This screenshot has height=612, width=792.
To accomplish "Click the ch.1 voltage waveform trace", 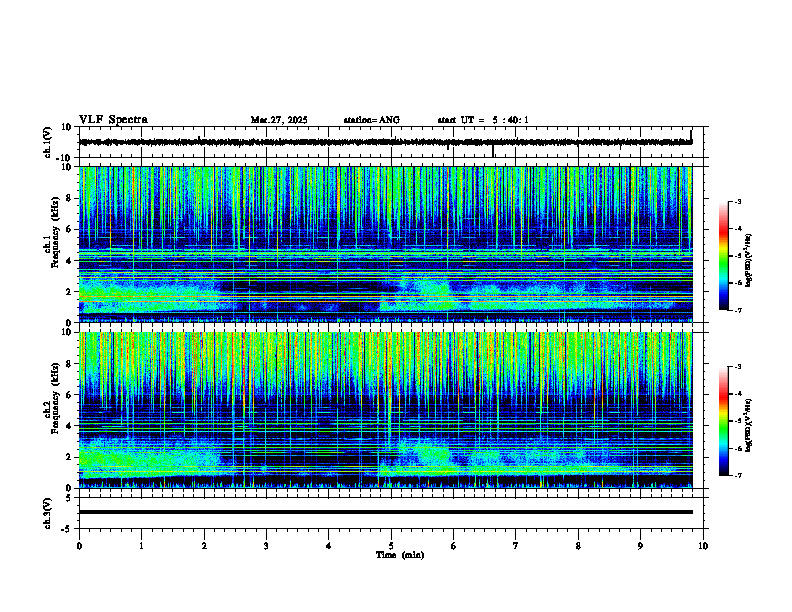I will coord(385,142).
